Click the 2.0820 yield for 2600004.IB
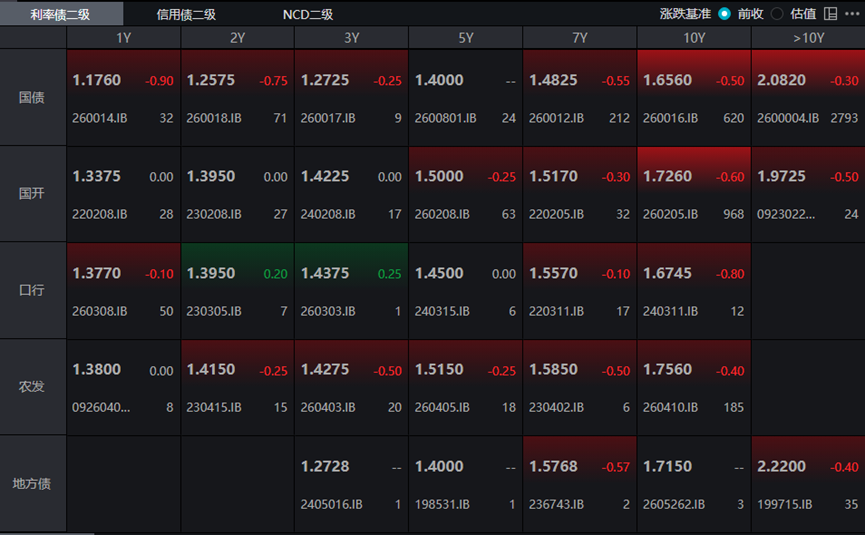 coord(782,80)
